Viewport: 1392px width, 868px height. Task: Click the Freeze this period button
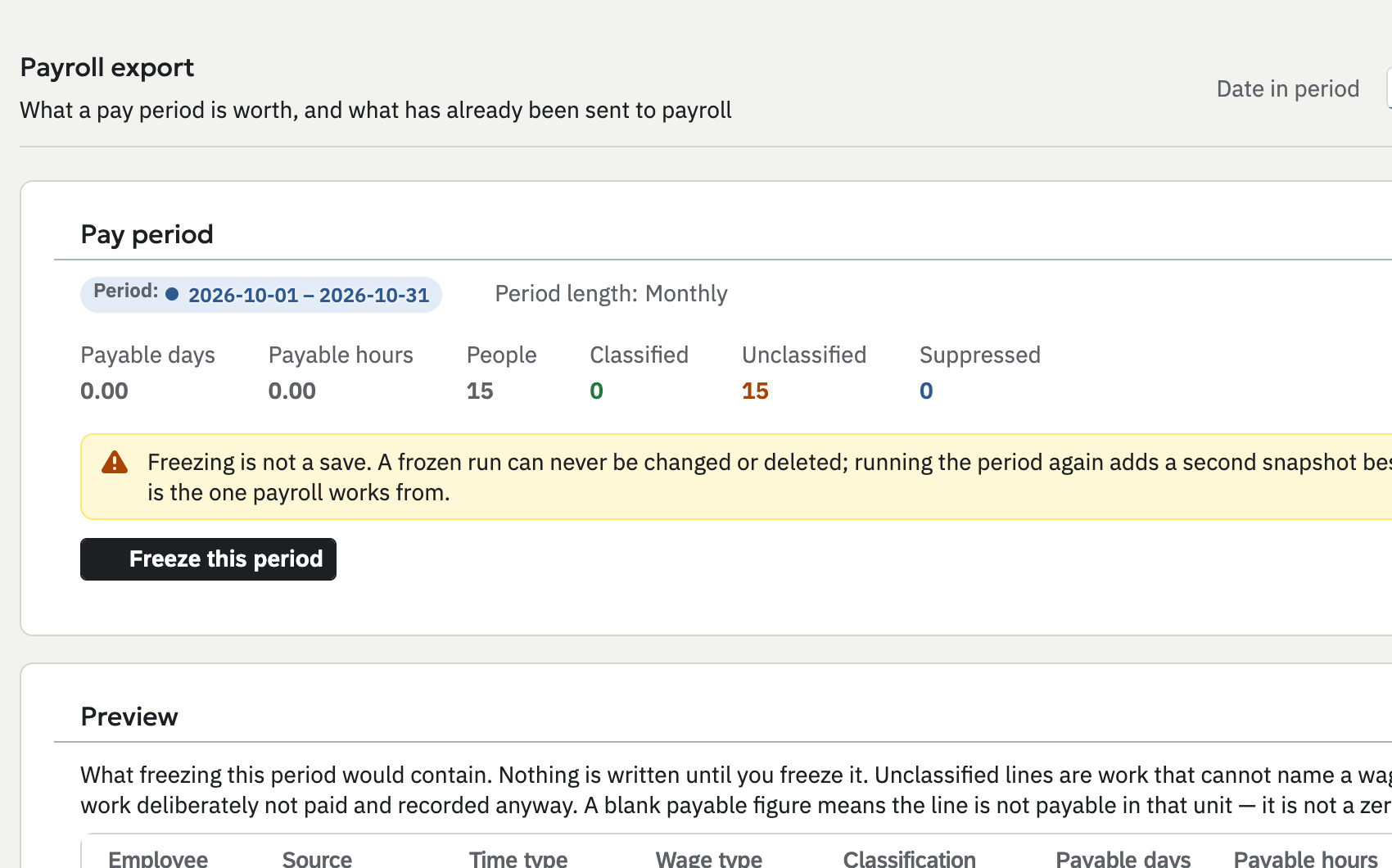pyautogui.click(x=208, y=559)
